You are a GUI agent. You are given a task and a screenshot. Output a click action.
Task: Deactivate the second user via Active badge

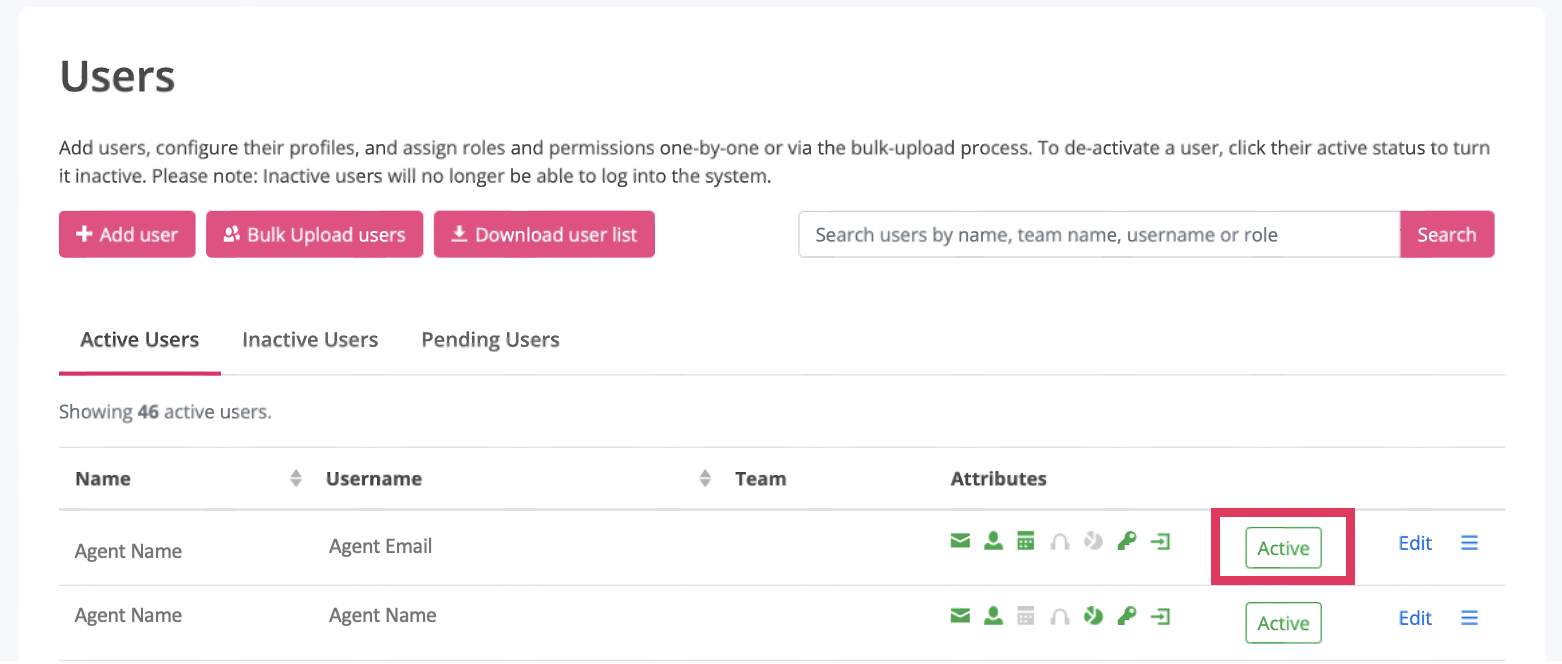(1283, 623)
